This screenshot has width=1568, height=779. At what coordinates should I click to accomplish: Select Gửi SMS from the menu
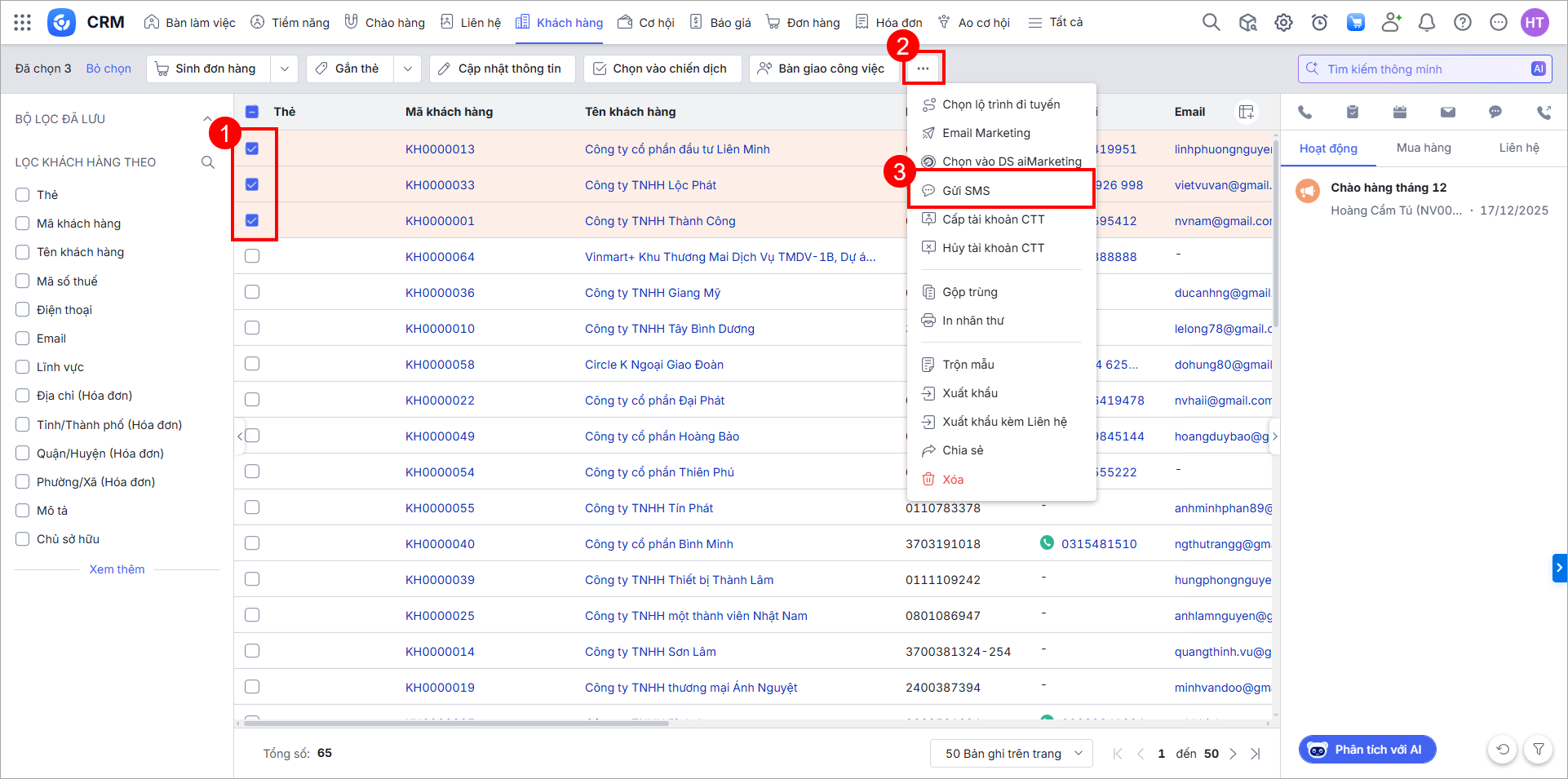966,191
